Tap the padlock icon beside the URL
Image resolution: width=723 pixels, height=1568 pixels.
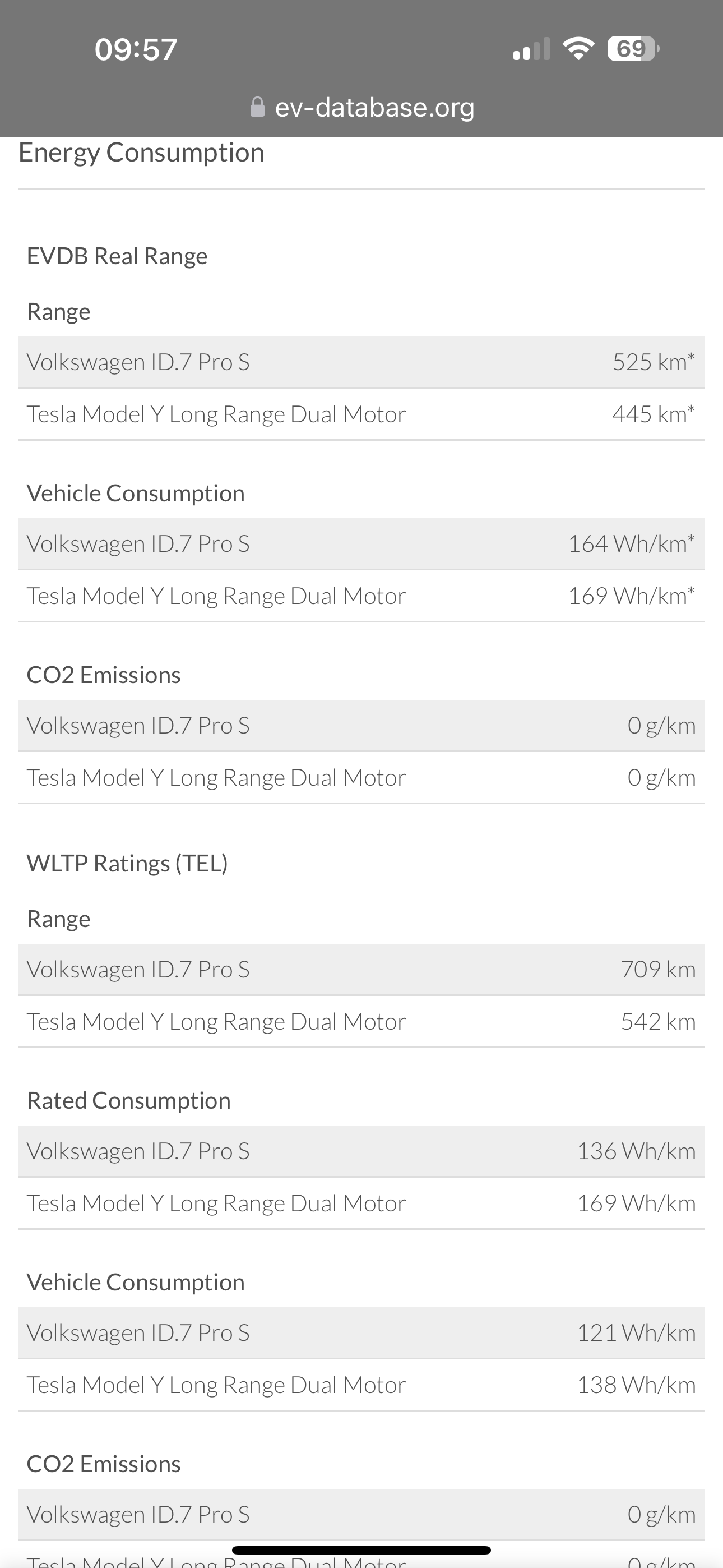257,107
